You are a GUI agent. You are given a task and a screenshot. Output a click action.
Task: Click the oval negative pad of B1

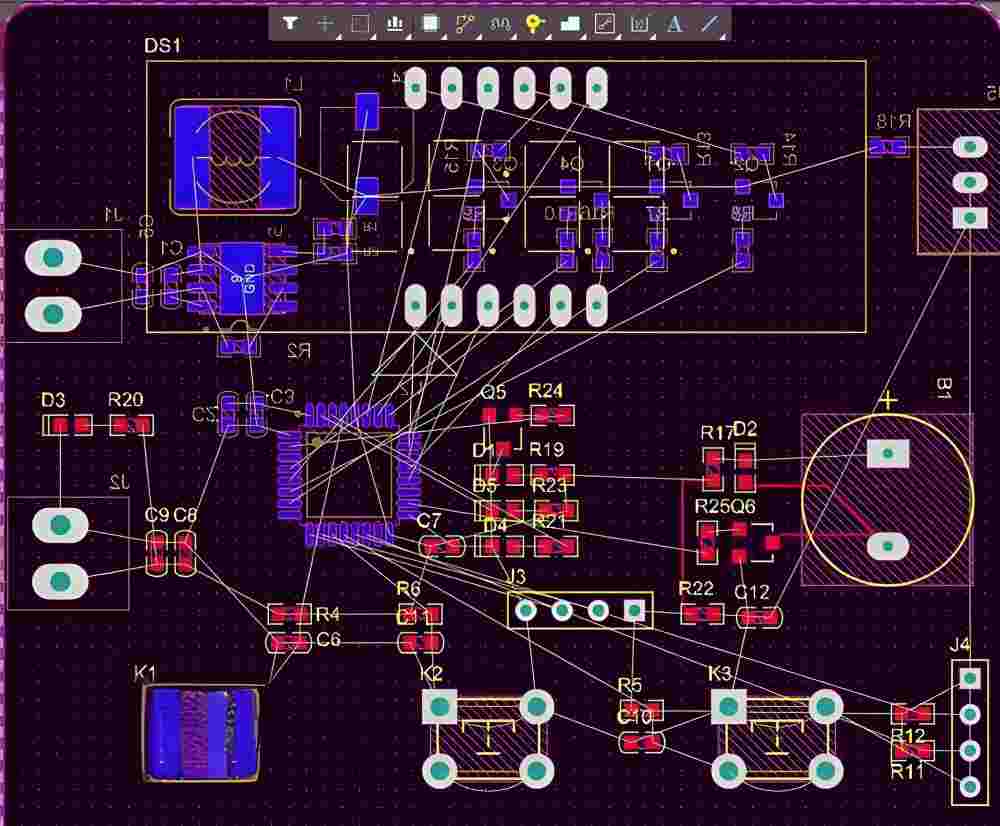pyautogui.click(x=888, y=547)
